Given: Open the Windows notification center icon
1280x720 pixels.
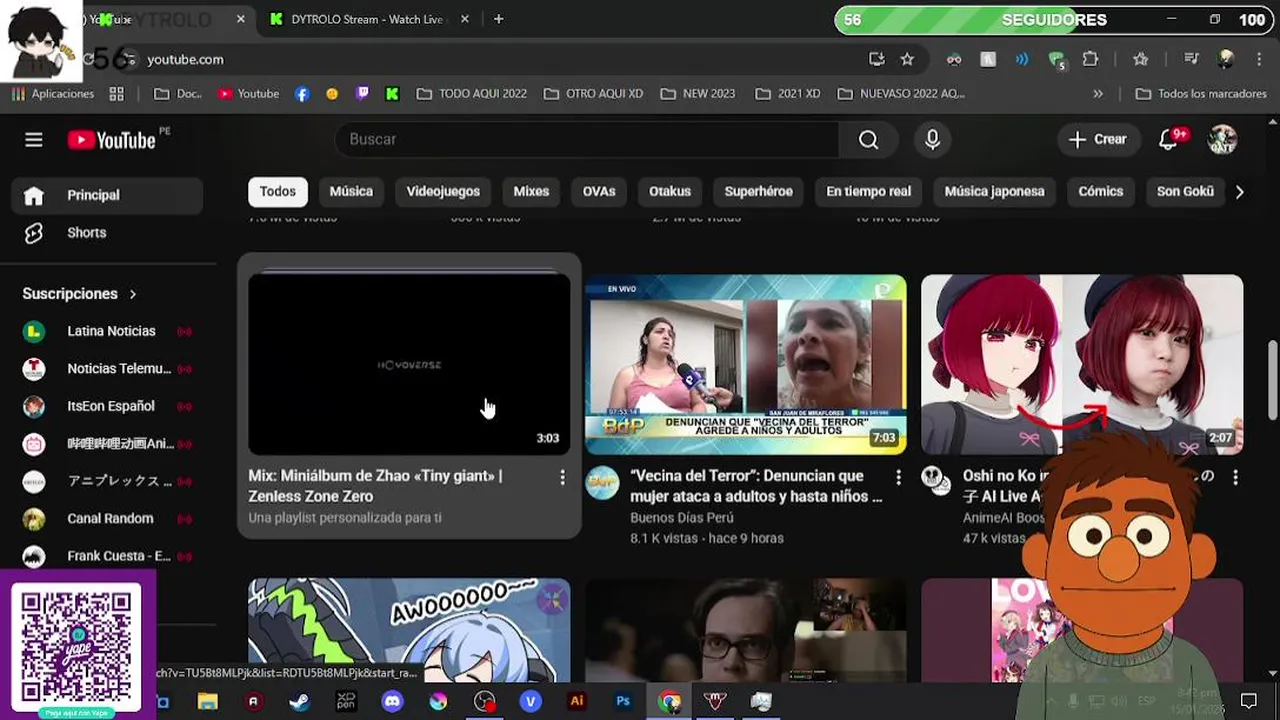Looking at the screenshot, I should click(1248, 701).
